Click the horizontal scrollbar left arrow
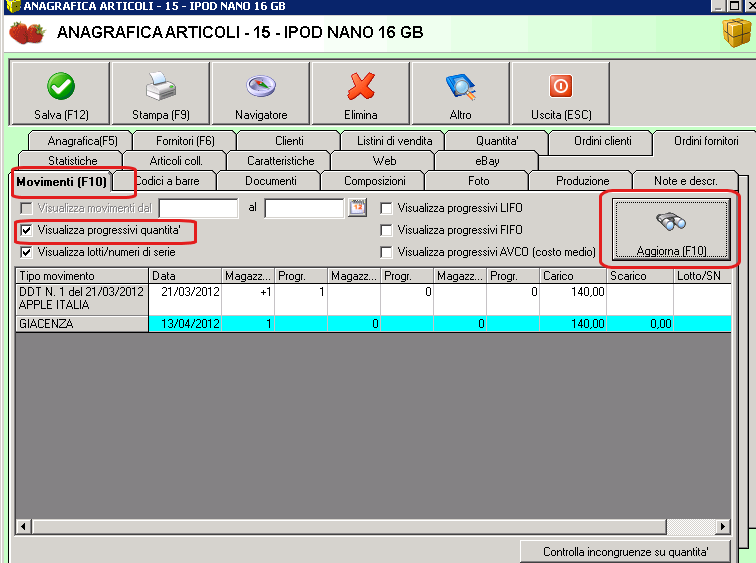Image resolution: width=756 pixels, height=563 pixels. pos(24,526)
